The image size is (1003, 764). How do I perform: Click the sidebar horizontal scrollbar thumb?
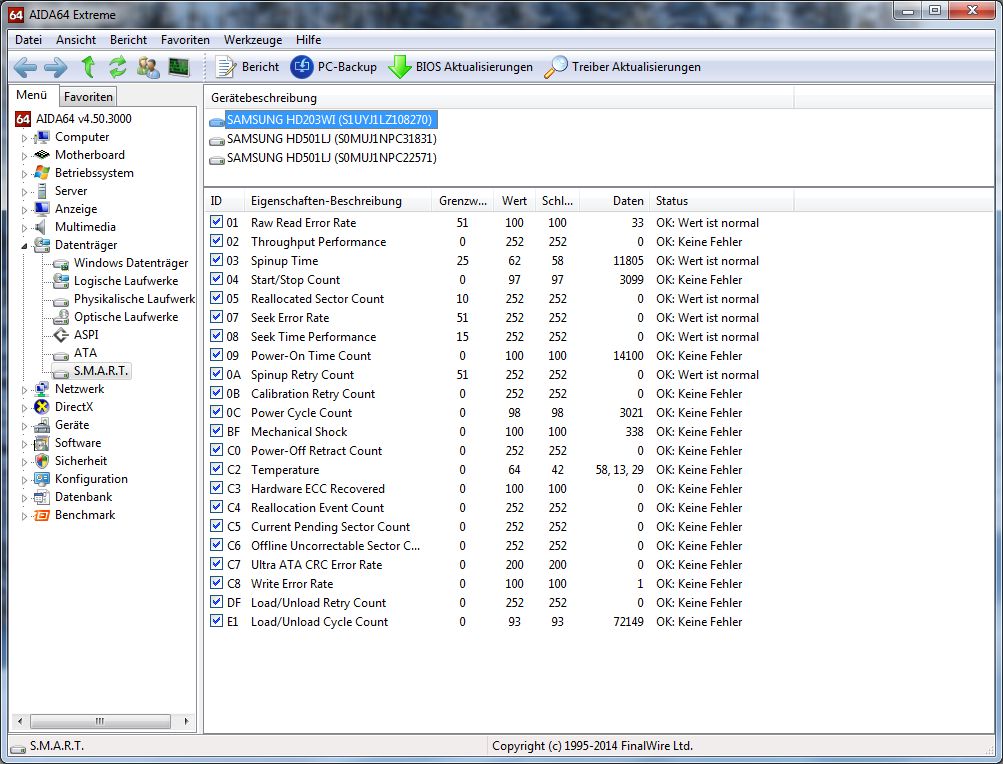point(100,721)
